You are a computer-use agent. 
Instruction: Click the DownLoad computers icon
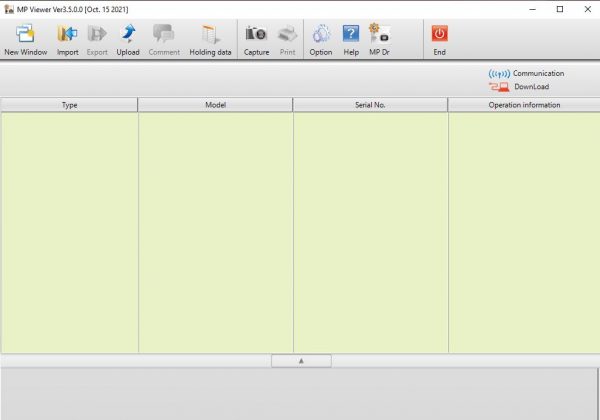click(499, 87)
